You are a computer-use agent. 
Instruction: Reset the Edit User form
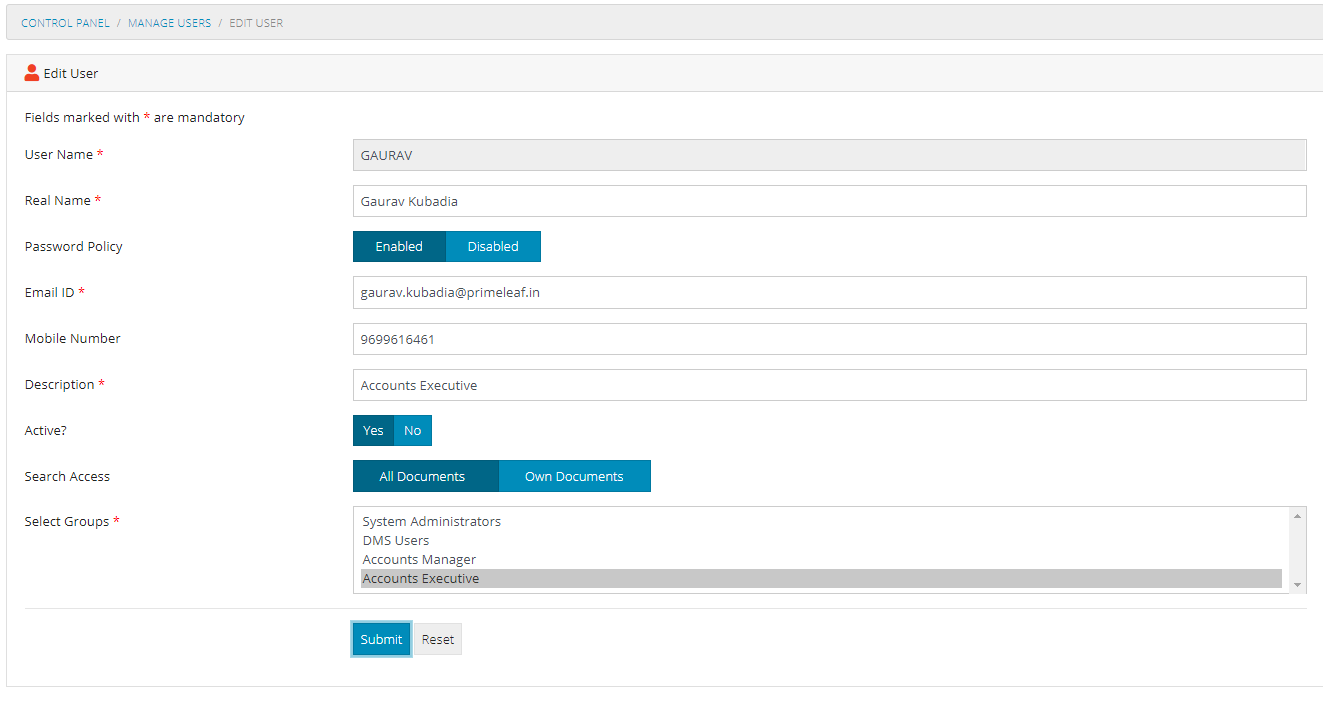coord(437,638)
